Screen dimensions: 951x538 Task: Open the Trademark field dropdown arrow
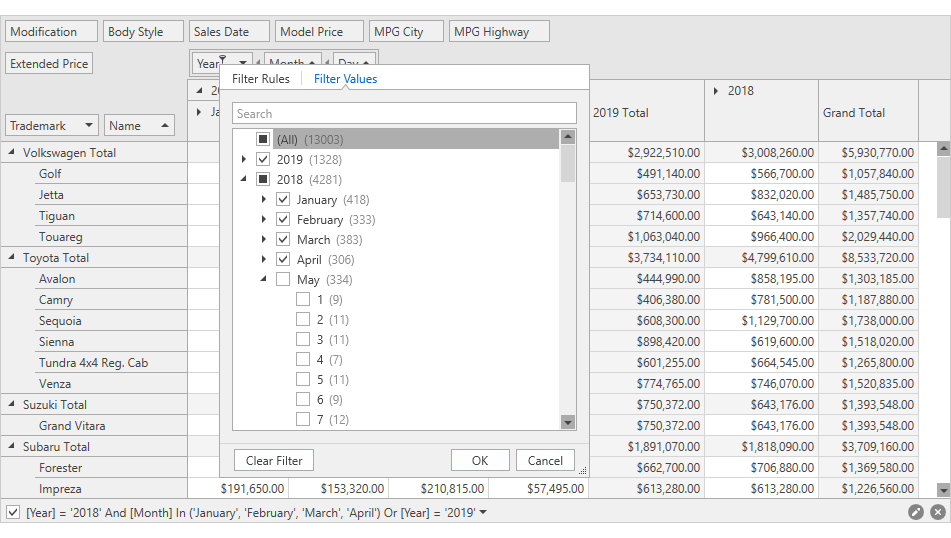click(89, 126)
